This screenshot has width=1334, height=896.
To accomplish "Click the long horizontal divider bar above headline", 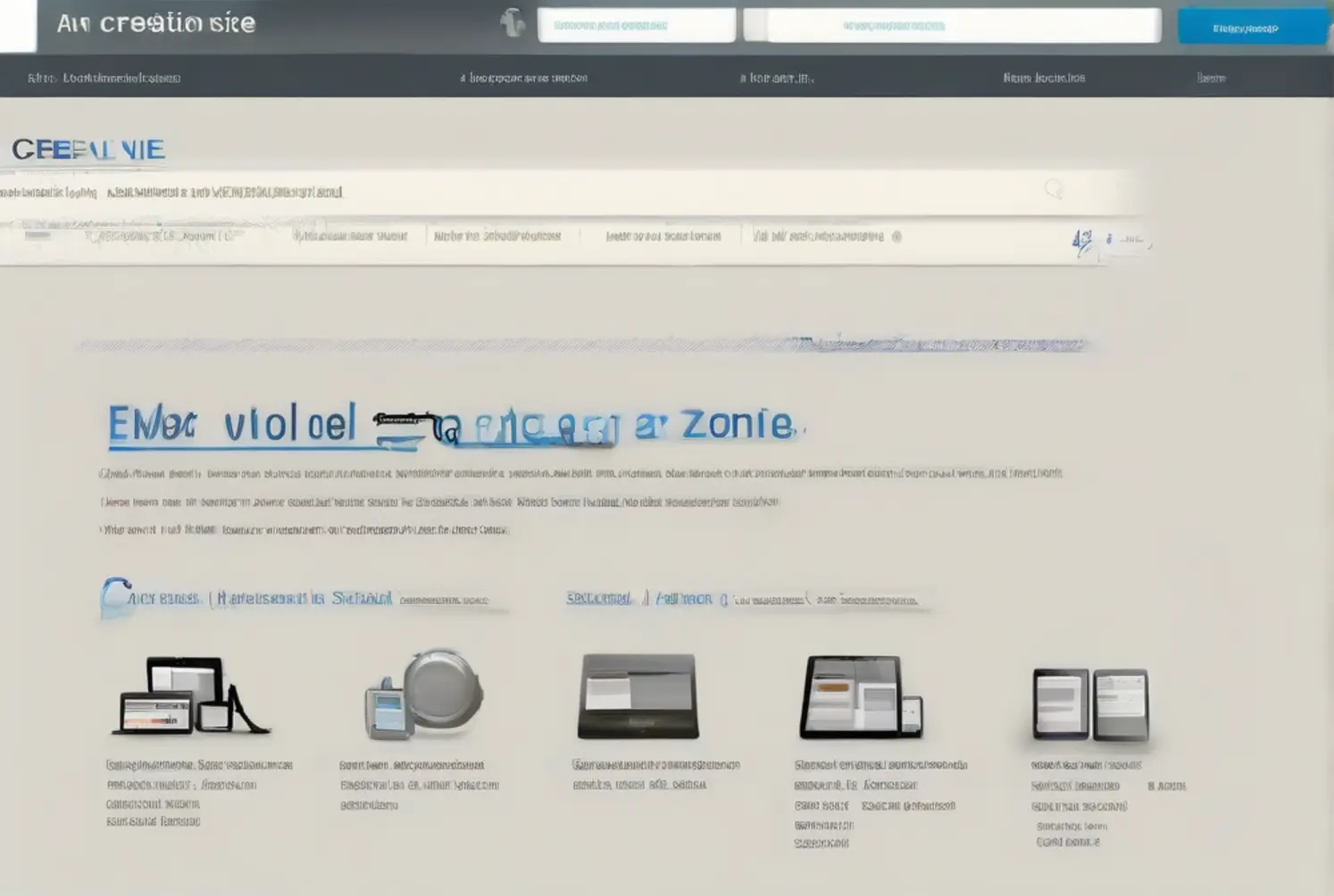I will pos(585,344).
